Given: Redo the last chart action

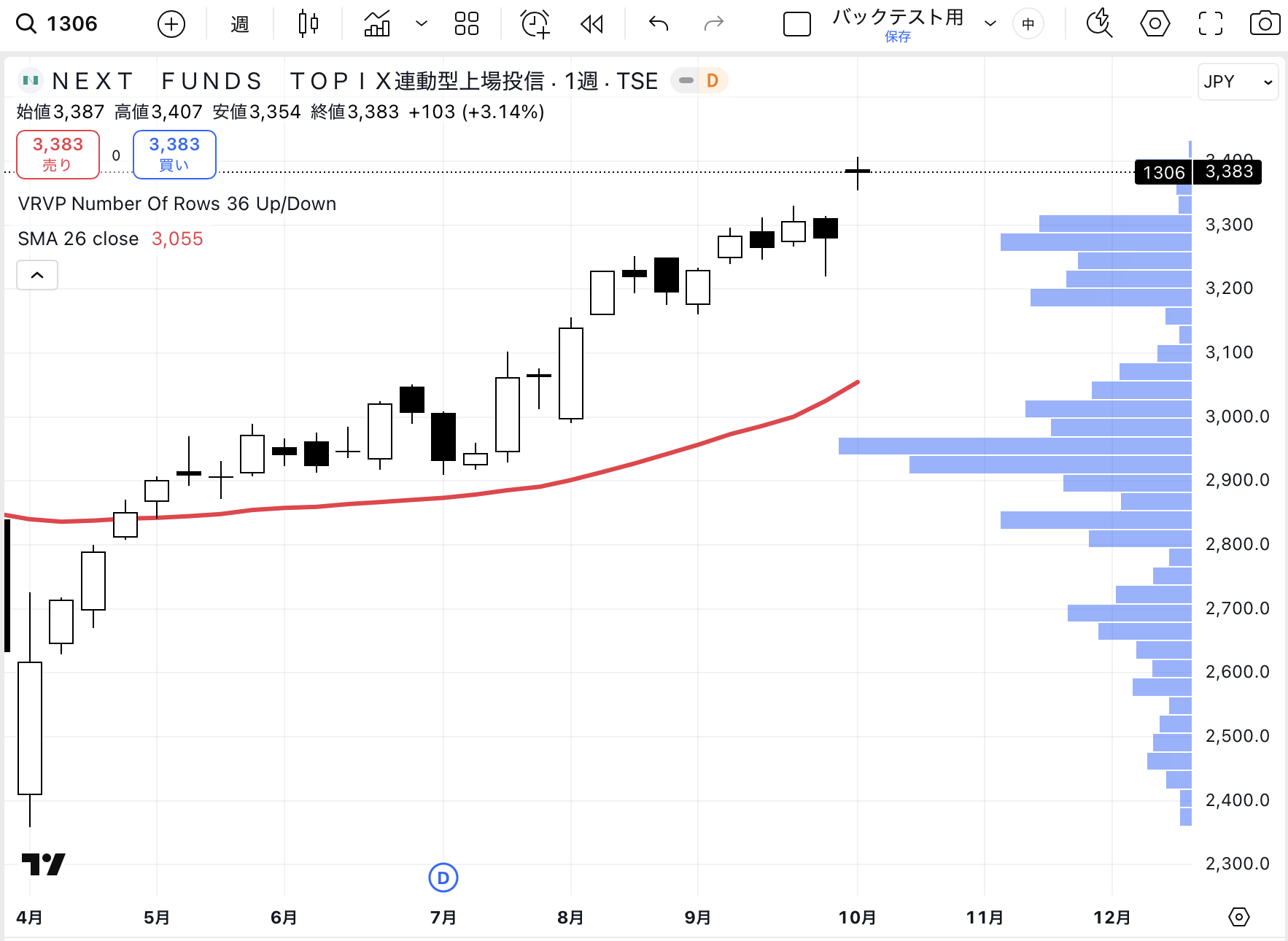Looking at the screenshot, I should [x=713, y=24].
